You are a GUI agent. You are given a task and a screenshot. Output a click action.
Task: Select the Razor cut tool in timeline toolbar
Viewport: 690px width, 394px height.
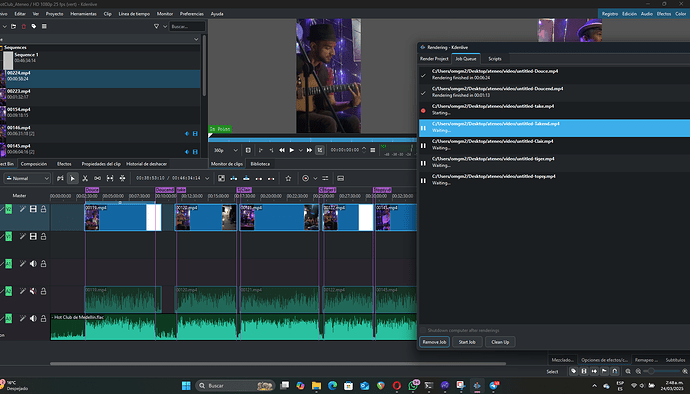pyautogui.click(x=85, y=178)
